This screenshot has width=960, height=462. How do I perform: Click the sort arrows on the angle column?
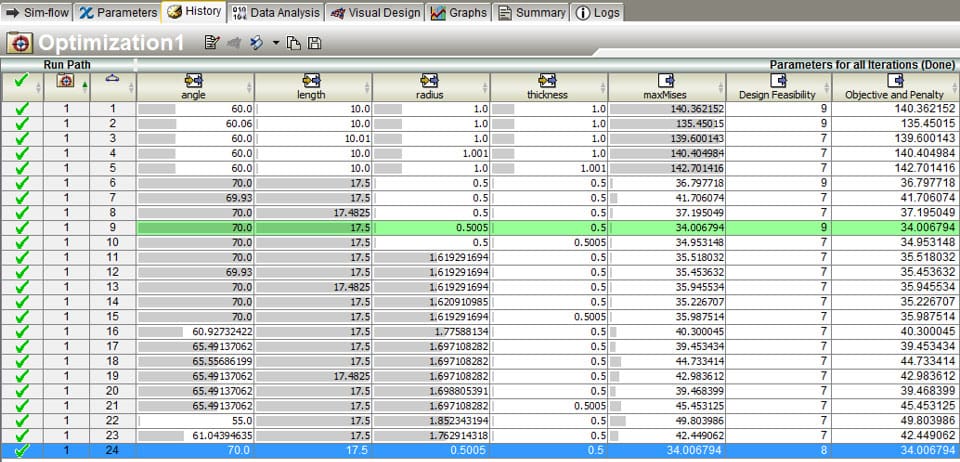pyautogui.click(x=250, y=87)
